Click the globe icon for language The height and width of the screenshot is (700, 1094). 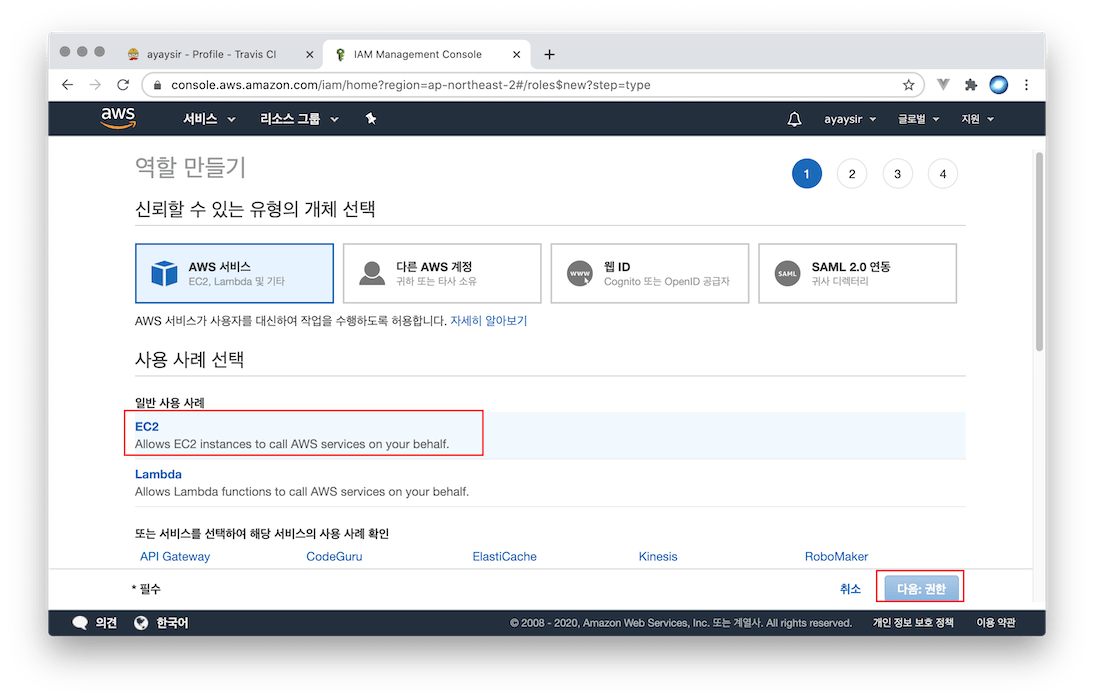click(x=141, y=623)
